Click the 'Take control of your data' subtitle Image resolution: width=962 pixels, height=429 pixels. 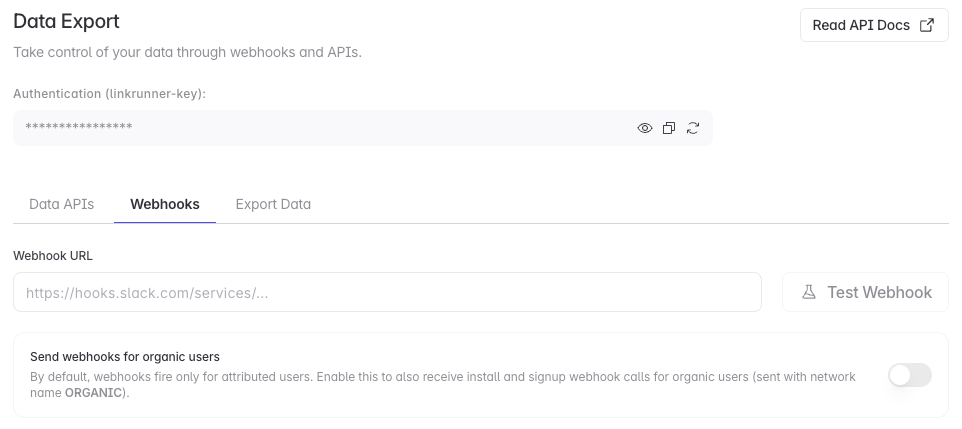[x=188, y=53]
